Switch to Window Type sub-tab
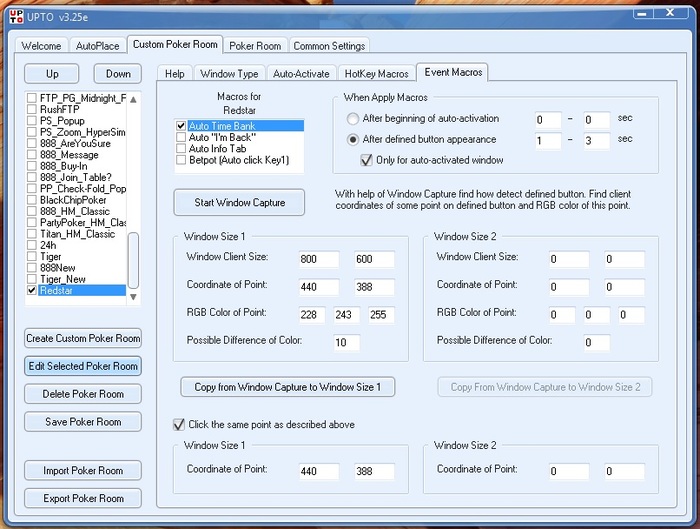 point(229,74)
